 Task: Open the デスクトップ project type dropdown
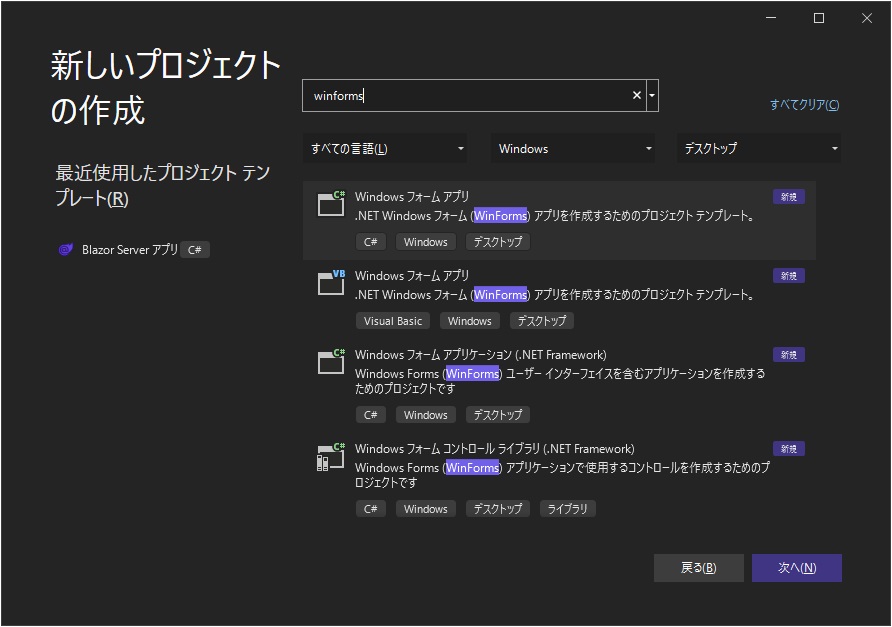pos(759,148)
